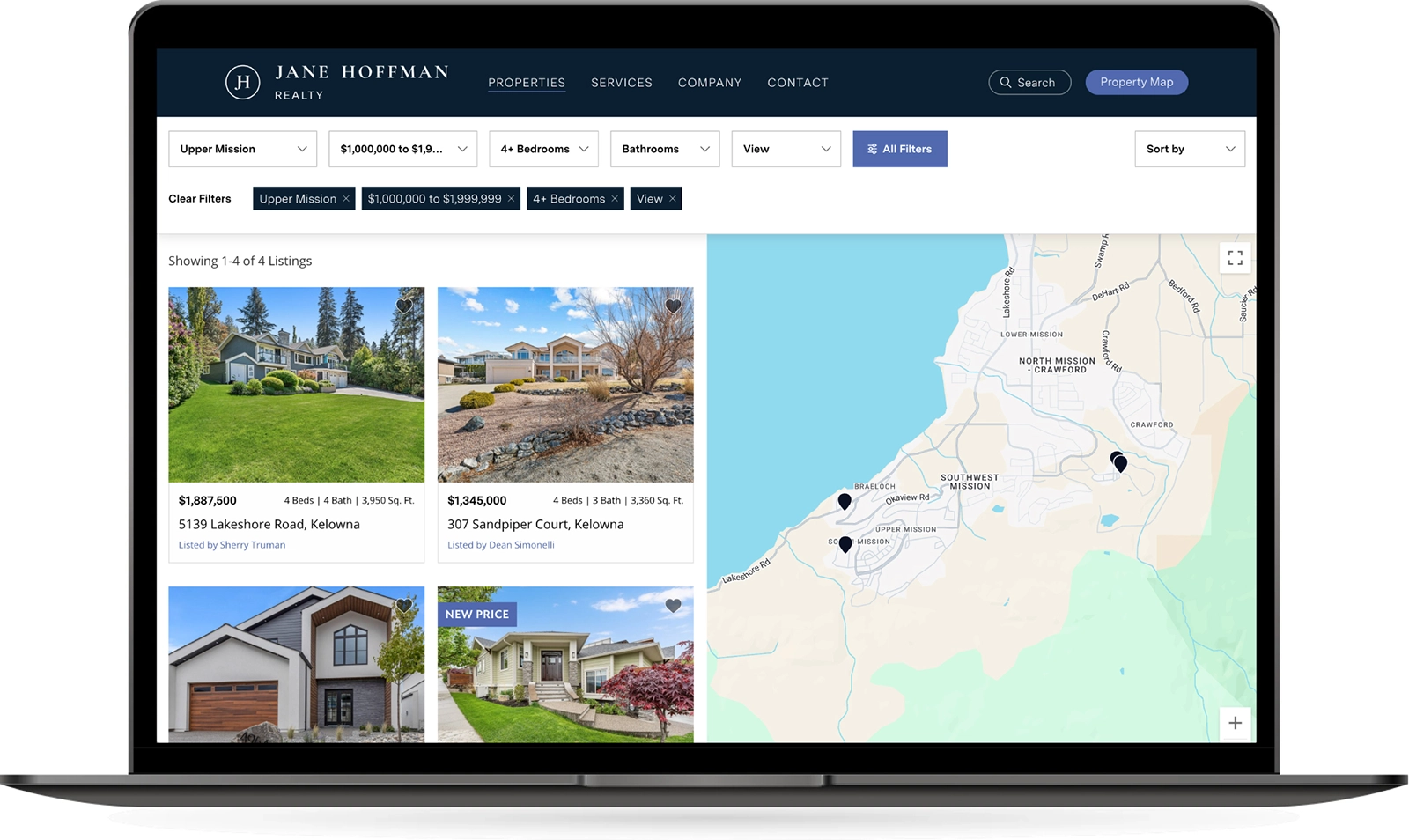Screen dimensions: 1409x840
Task: Open the Upper Mission location dropdown
Action: pyautogui.click(x=242, y=149)
